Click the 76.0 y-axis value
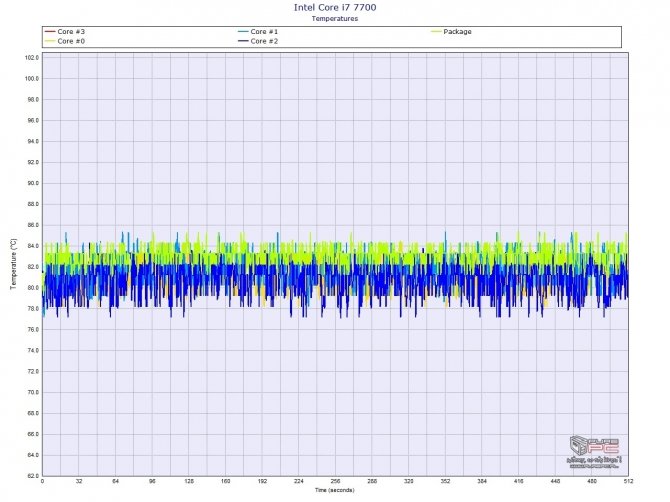Viewport: 670px width, 502px height. (32, 329)
